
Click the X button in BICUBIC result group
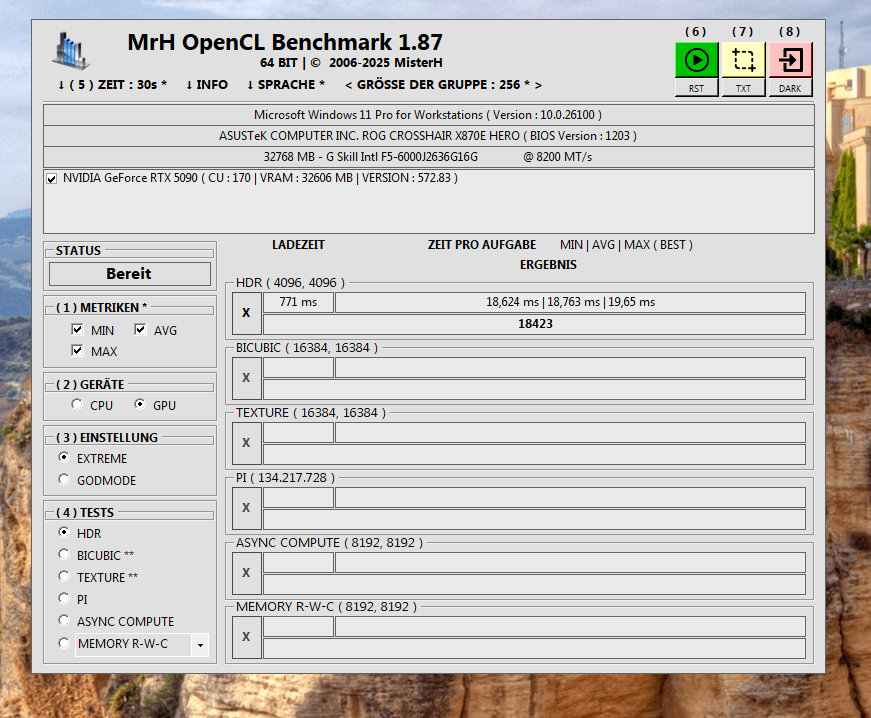point(247,378)
